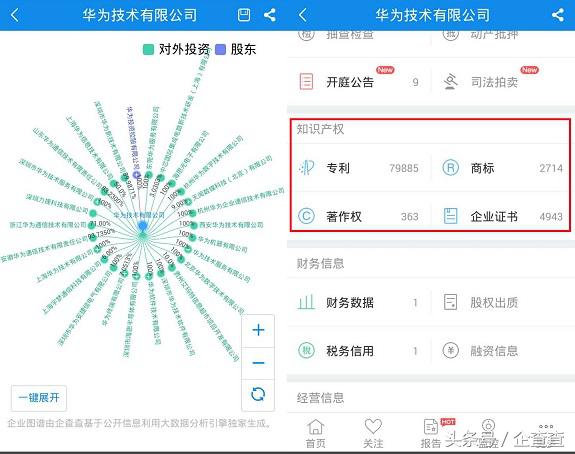Open the 商标 trademark icon

click(451, 168)
